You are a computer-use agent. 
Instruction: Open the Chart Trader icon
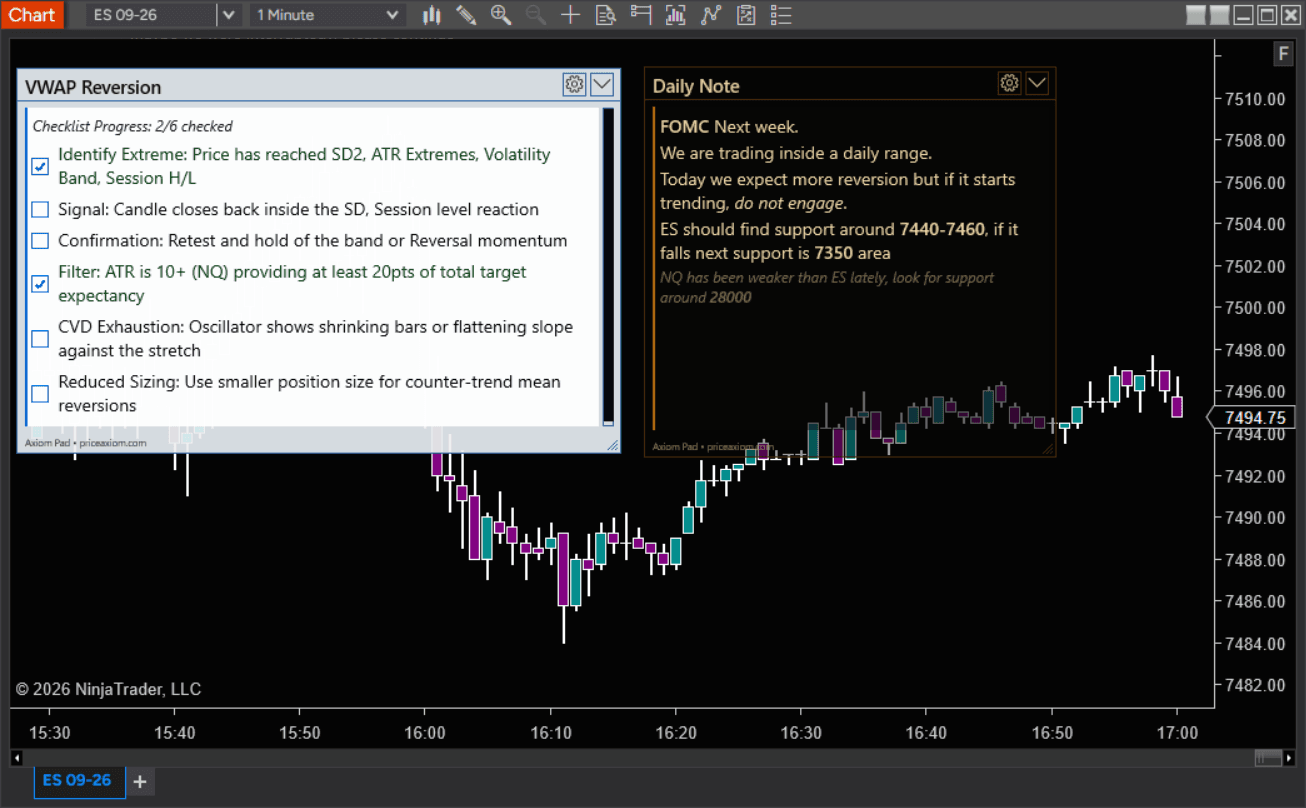[x=641, y=15]
